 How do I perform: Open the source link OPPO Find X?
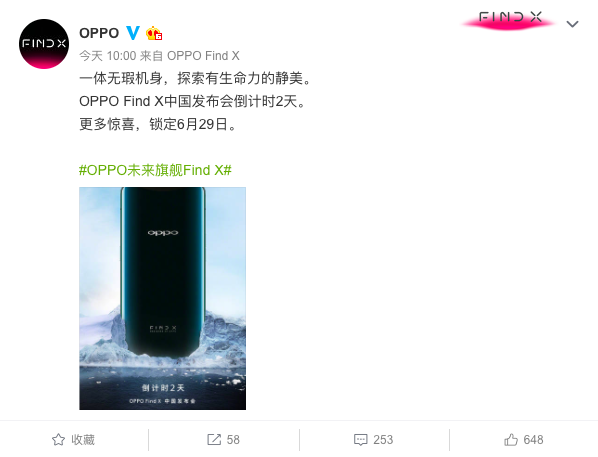(203, 56)
